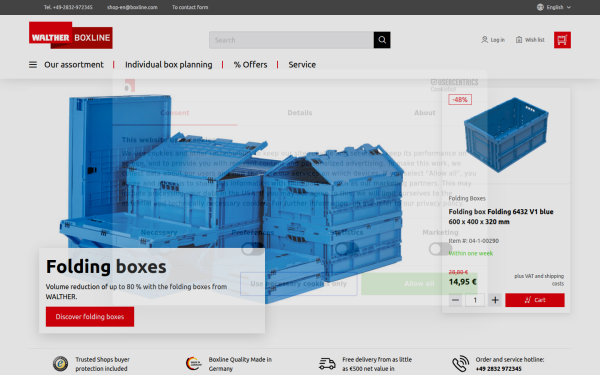
Task: Open the Our assortment menu
Action: click(73, 65)
